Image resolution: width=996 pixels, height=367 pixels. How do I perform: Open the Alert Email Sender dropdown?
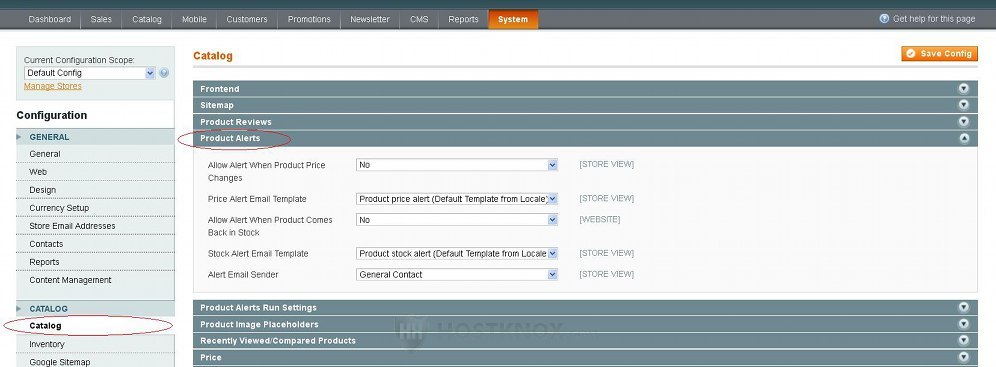(457, 274)
